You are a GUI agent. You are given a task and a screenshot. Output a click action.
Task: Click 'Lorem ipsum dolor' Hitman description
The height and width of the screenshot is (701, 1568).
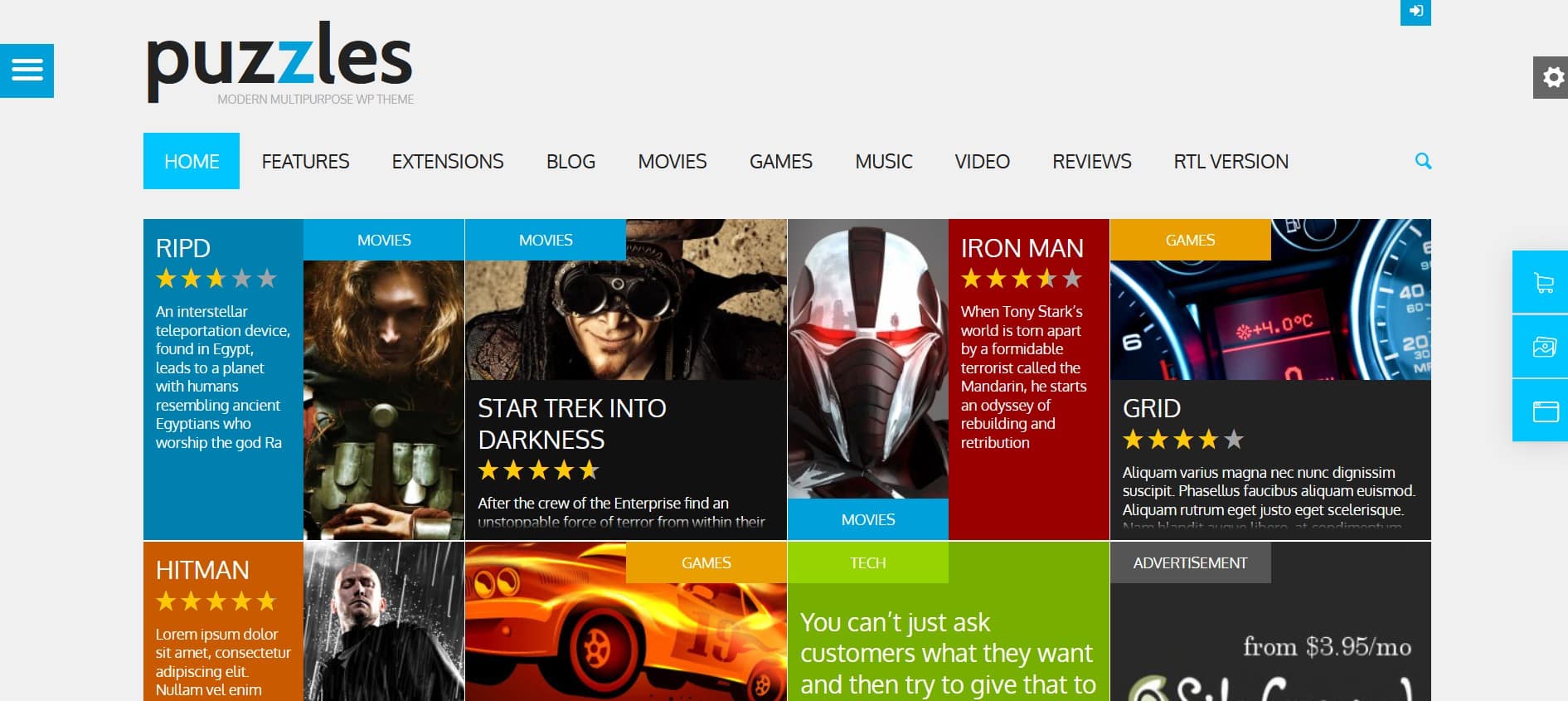pyautogui.click(x=223, y=662)
